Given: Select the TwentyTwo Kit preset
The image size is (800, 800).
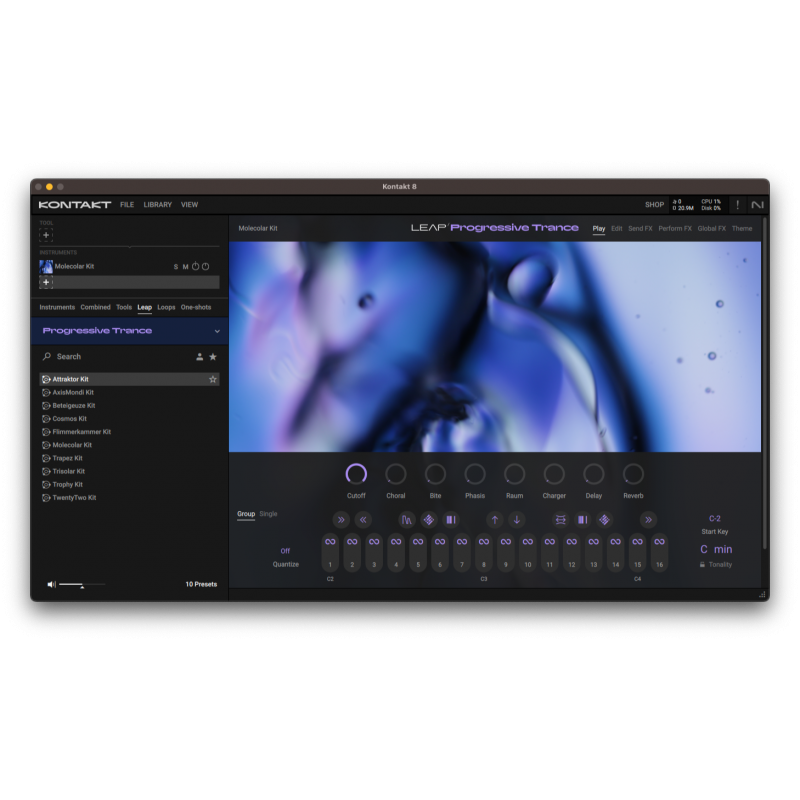Looking at the screenshot, I should click(130, 497).
